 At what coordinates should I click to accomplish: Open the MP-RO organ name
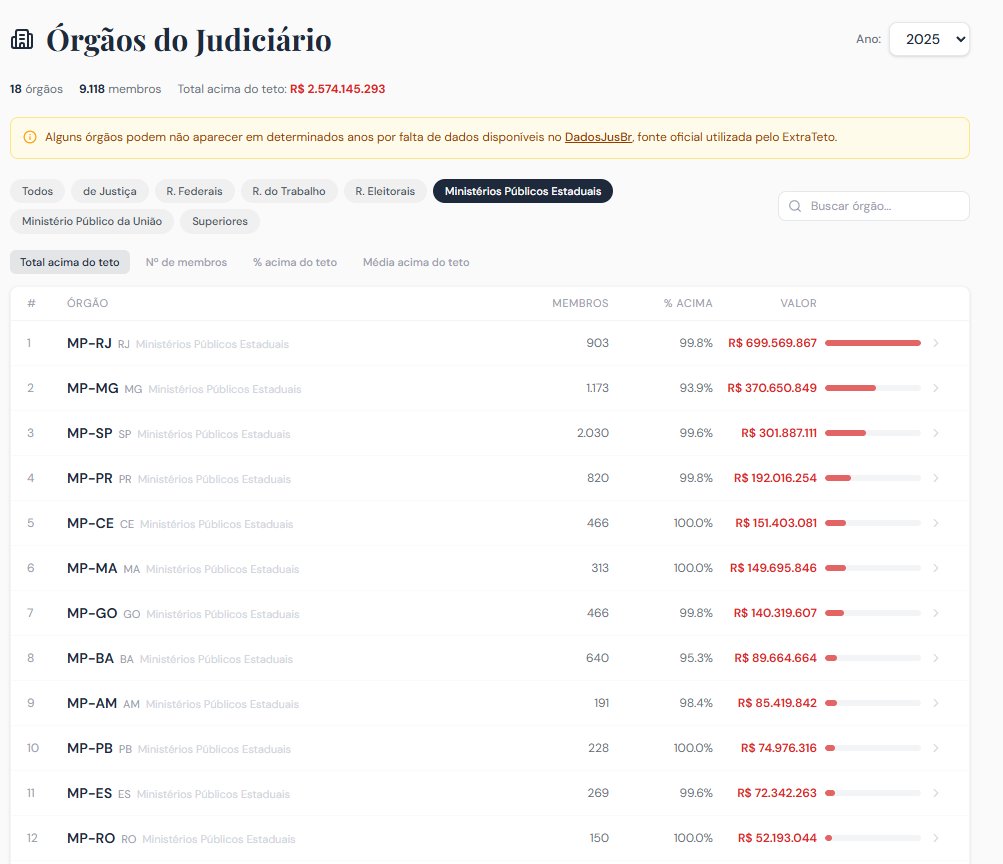coord(91,838)
